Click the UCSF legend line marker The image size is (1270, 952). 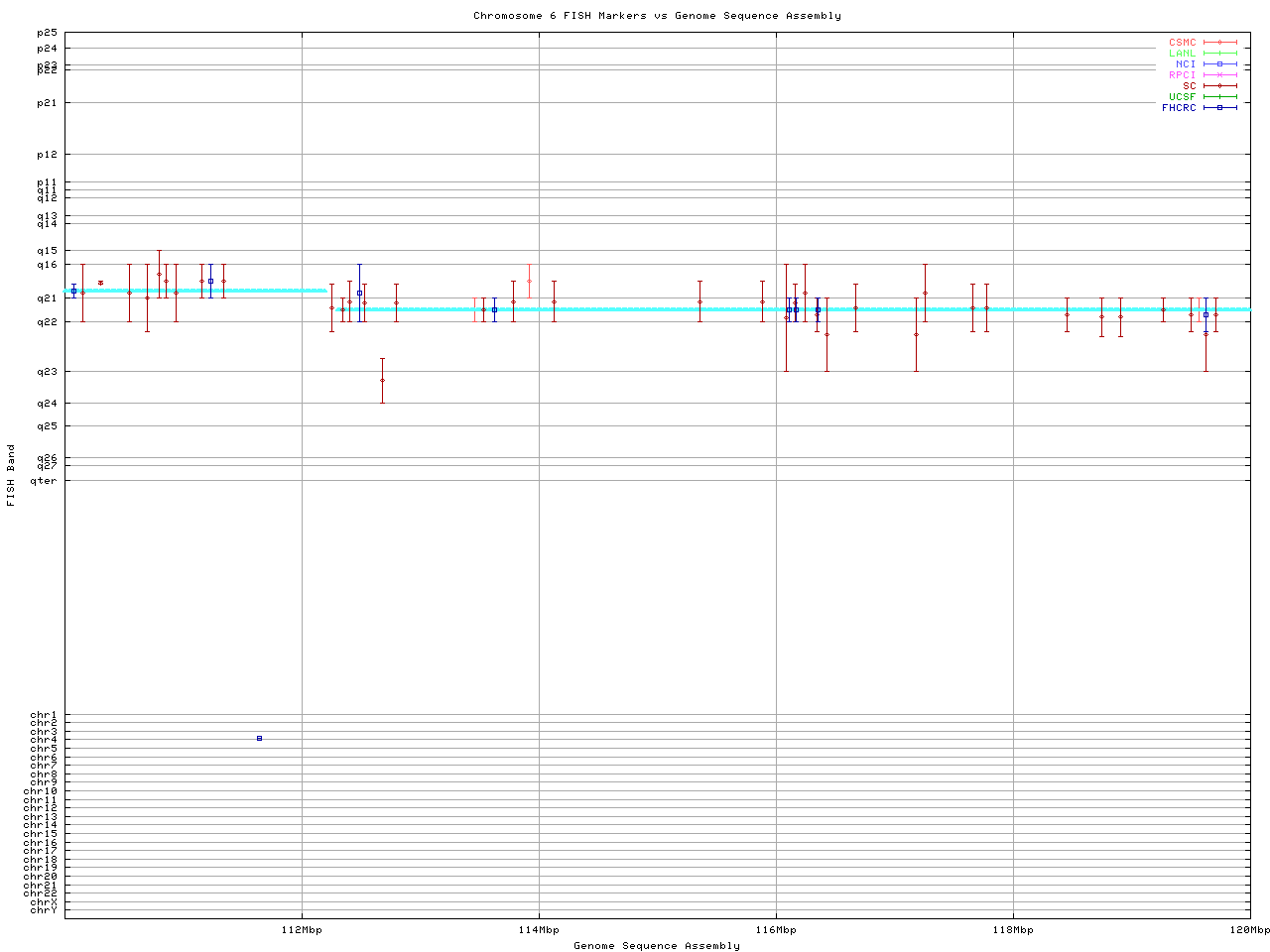pos(1219,97)
